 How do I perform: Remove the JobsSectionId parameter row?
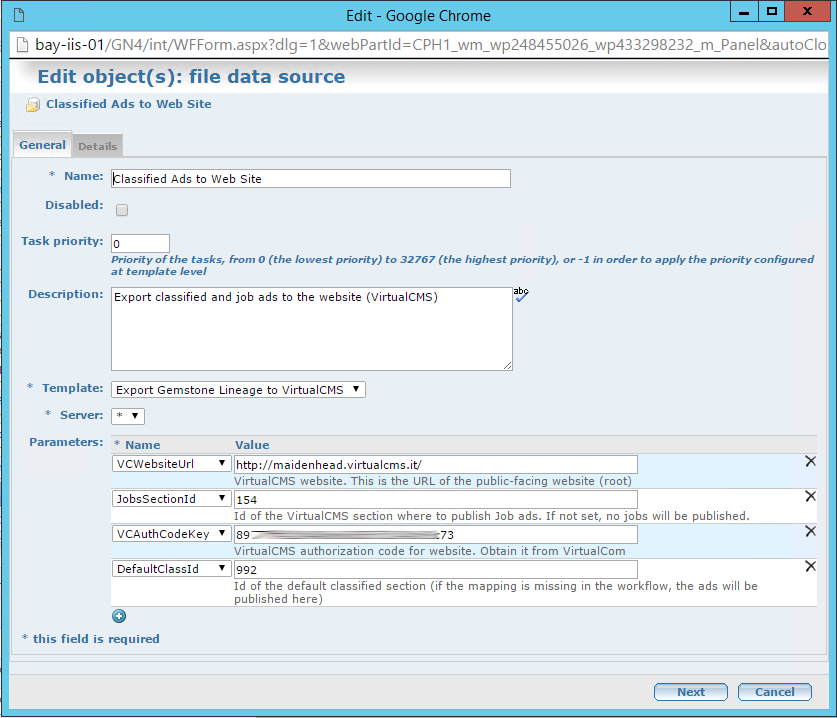tap(810, 496)
